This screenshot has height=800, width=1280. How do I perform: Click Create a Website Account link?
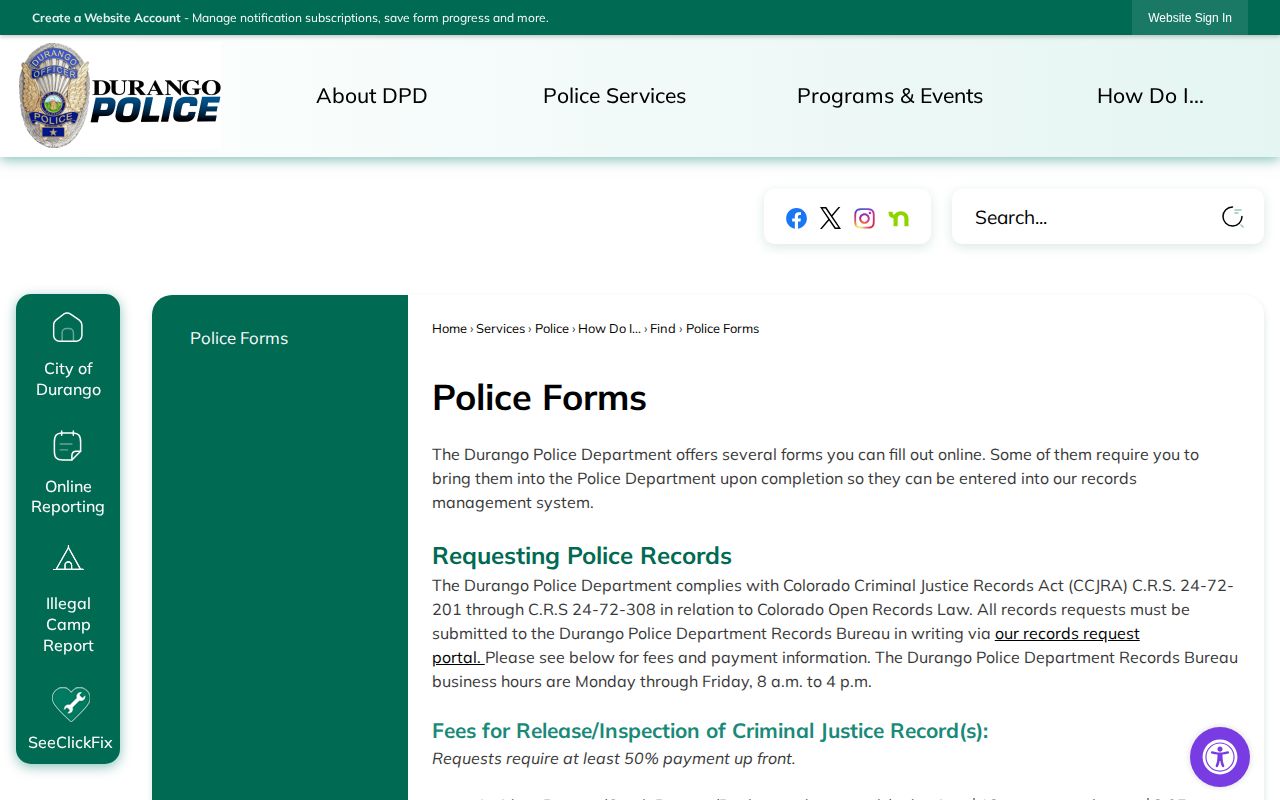106,18
